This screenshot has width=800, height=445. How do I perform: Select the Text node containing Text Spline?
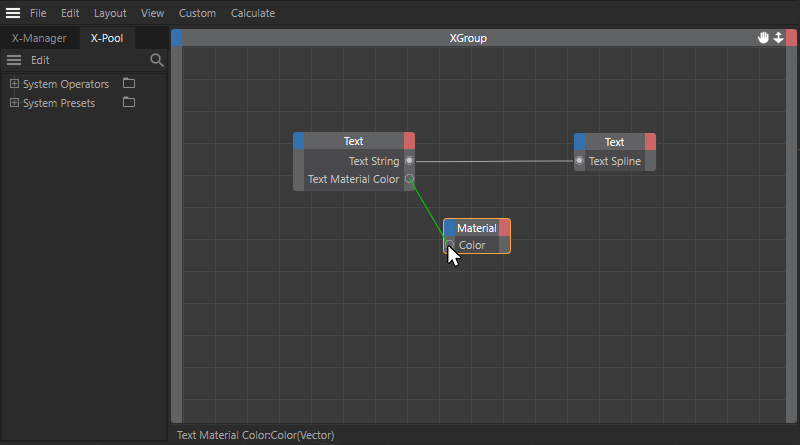(x=615, y=142)
